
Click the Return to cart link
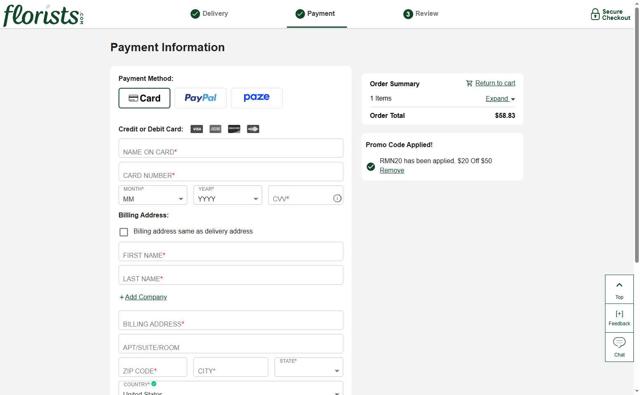(495, 83)
